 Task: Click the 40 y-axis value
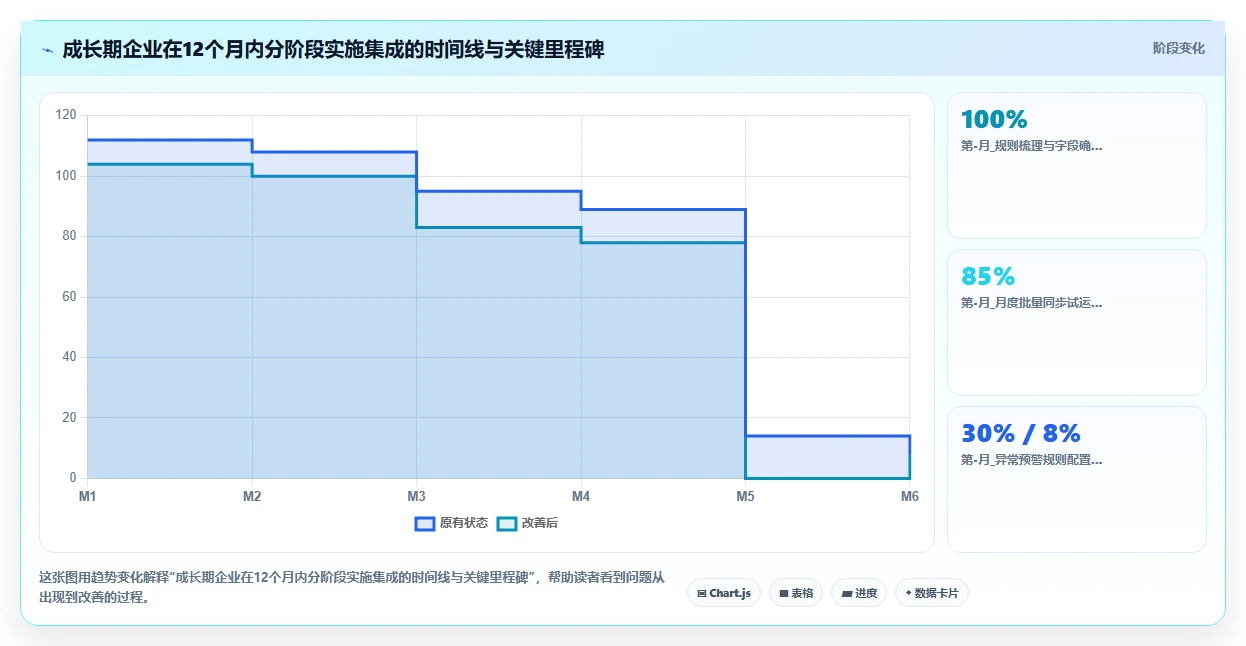pos(69,357)
